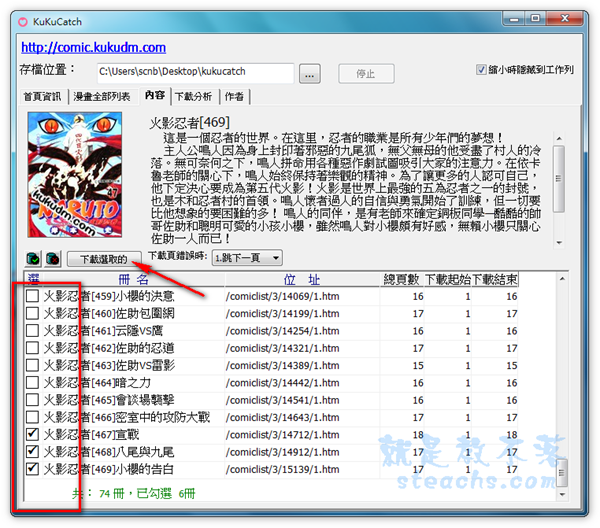Click the KuKuCatch app icon in title bar
The image size is (600, 528).
23,22
